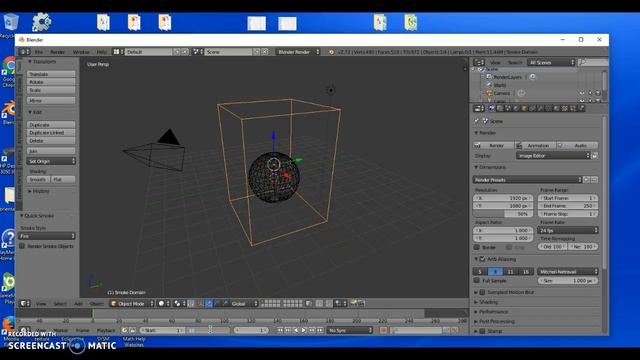Image resolution: width=640 pixels, height=360 pixels.
Task: Select anti-aliasing samples 11
Action: pos(511,271)
